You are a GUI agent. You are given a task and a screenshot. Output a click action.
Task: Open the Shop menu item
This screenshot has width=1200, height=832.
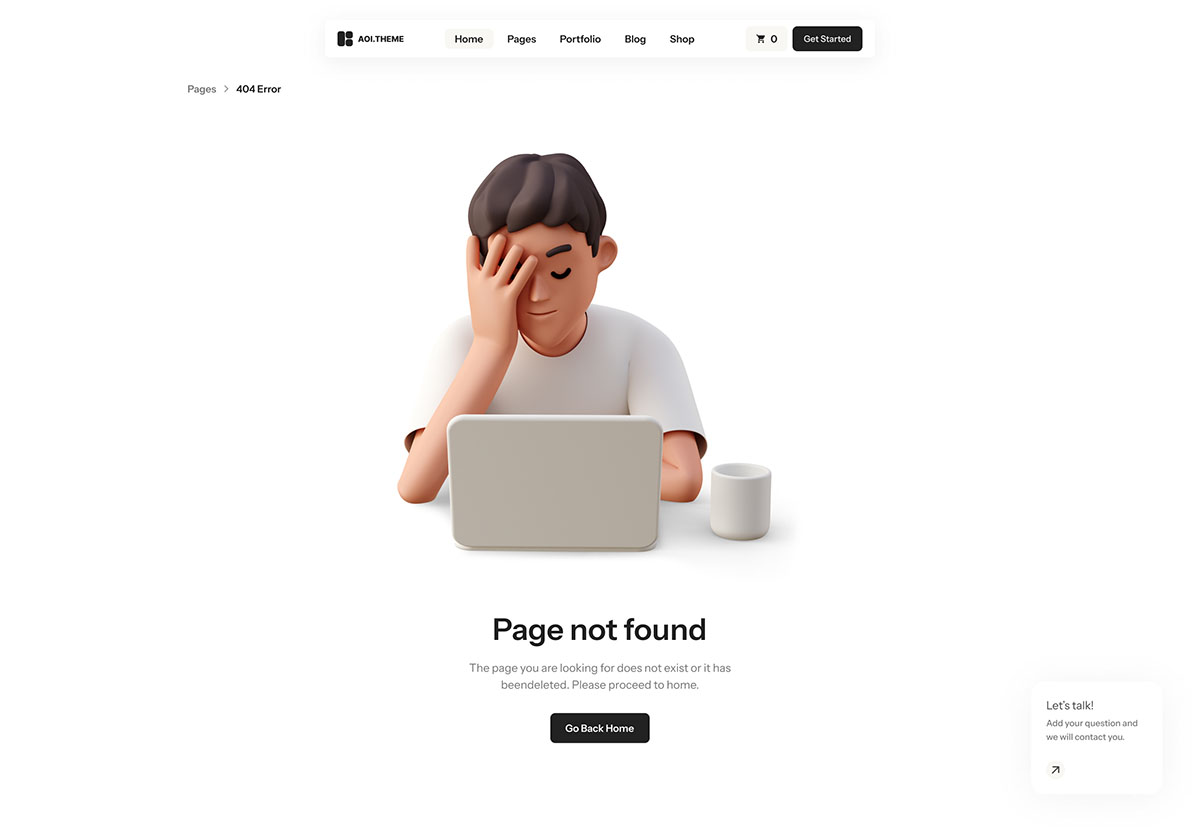click(x=682, y=39)
